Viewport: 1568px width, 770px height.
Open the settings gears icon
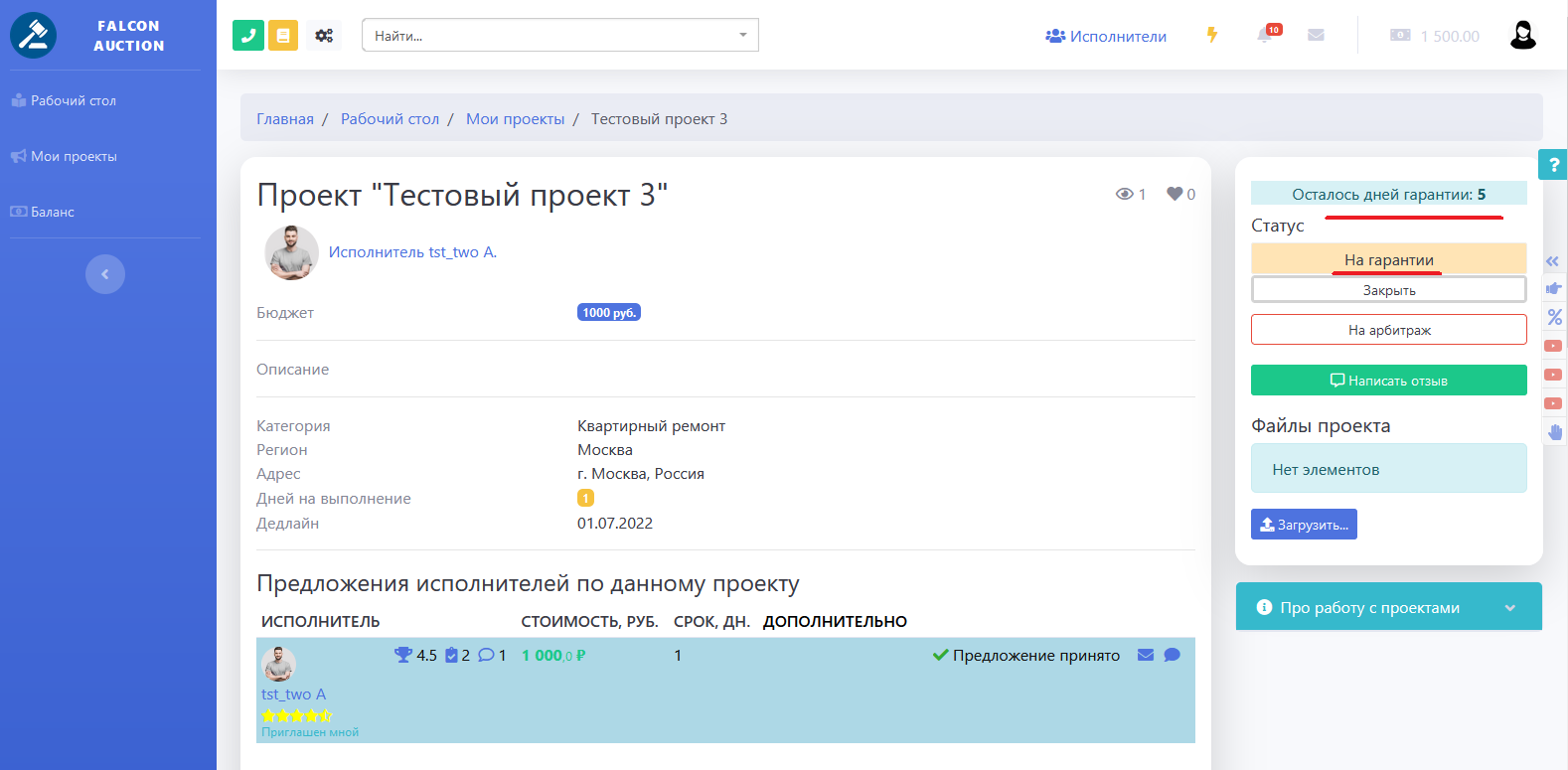coord(324,36)
